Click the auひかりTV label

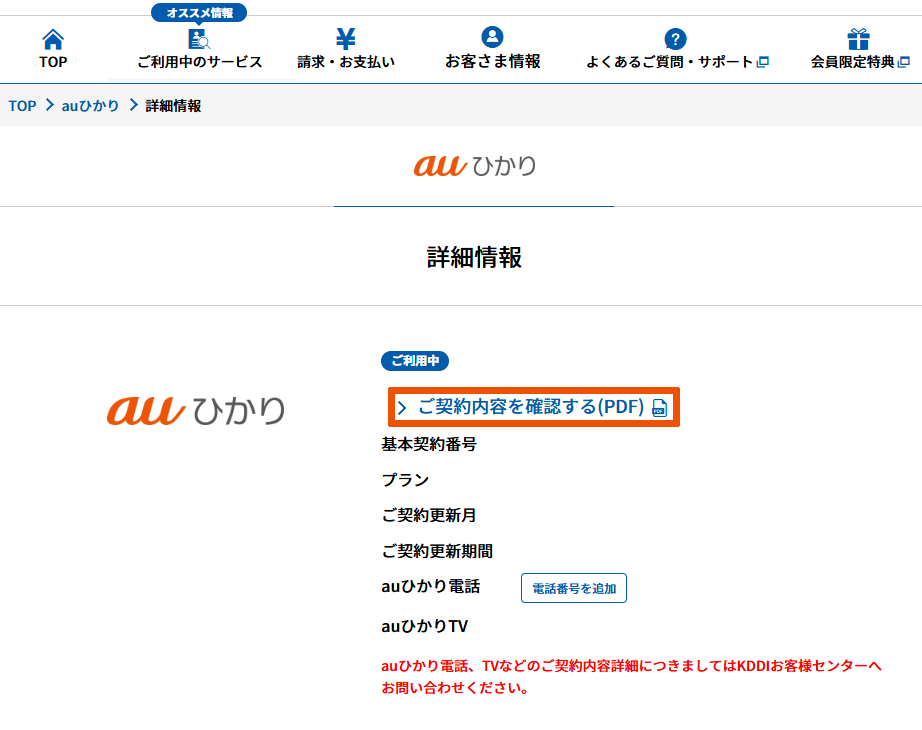tap(425, 626)
